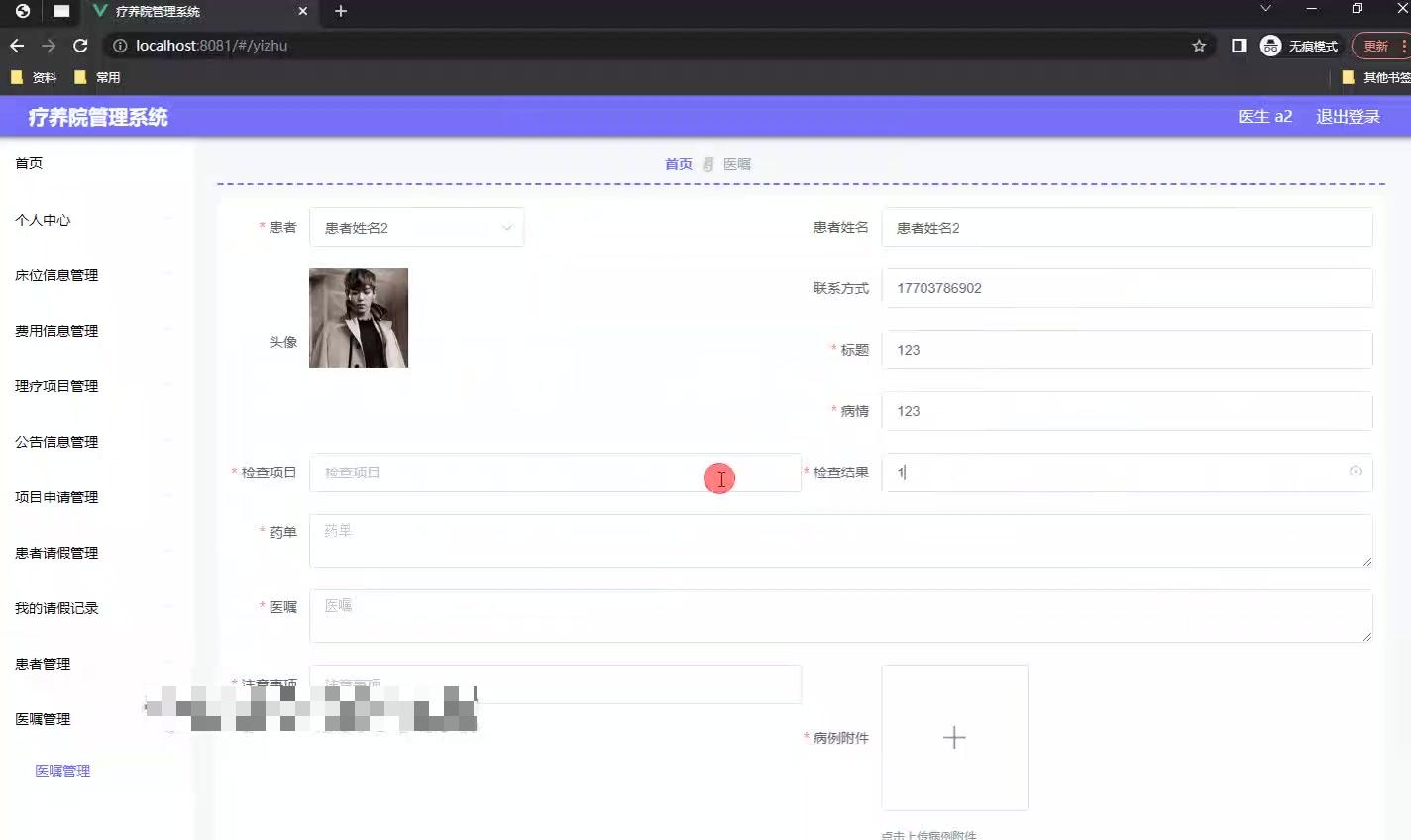Screen dimensions: 1411x840
Task: Select the 医嘱管理 submenu item
Action: (x=61, y=770)
